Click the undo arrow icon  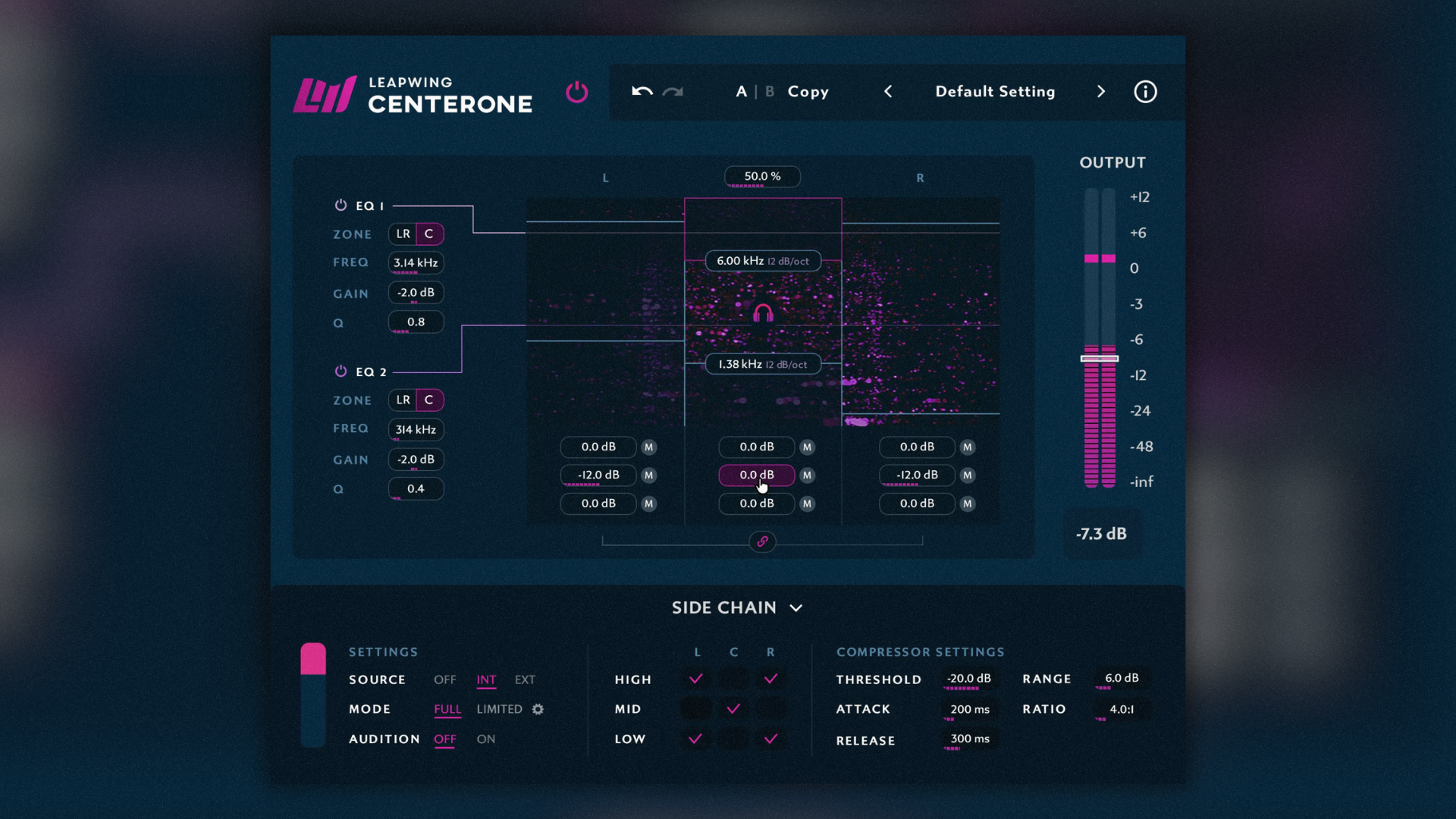click(x=642, y=92)
